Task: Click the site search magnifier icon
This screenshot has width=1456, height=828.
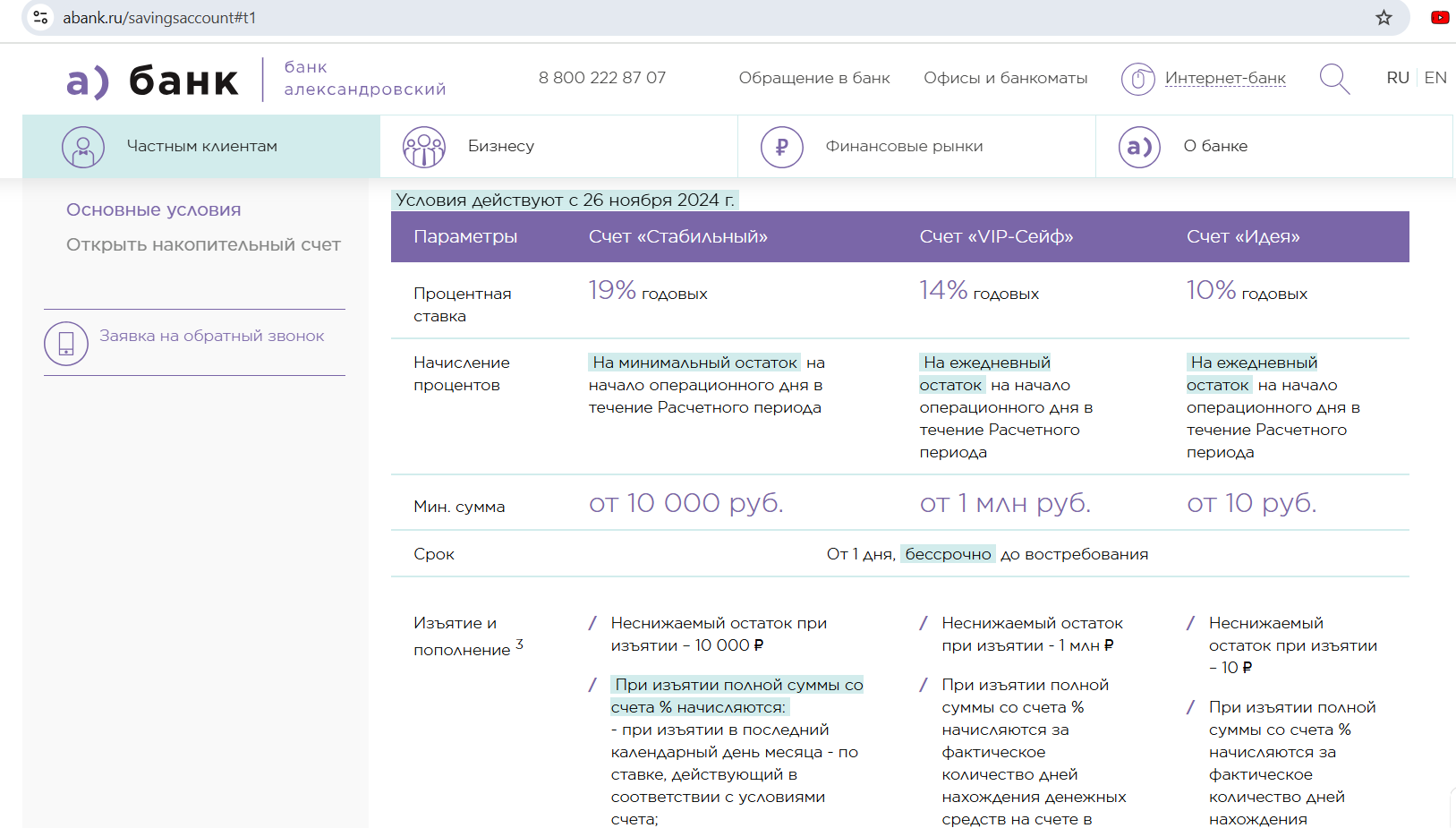Action: (1333, 79)
